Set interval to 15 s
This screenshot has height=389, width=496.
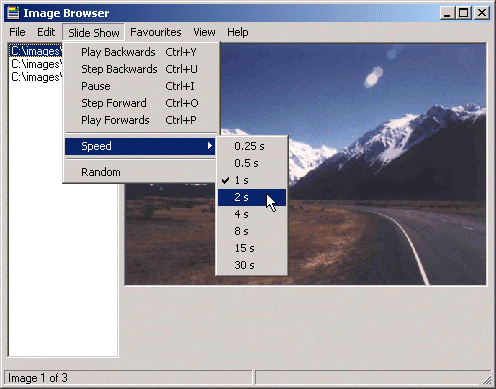pyautogui.click(x=252, y=248)
